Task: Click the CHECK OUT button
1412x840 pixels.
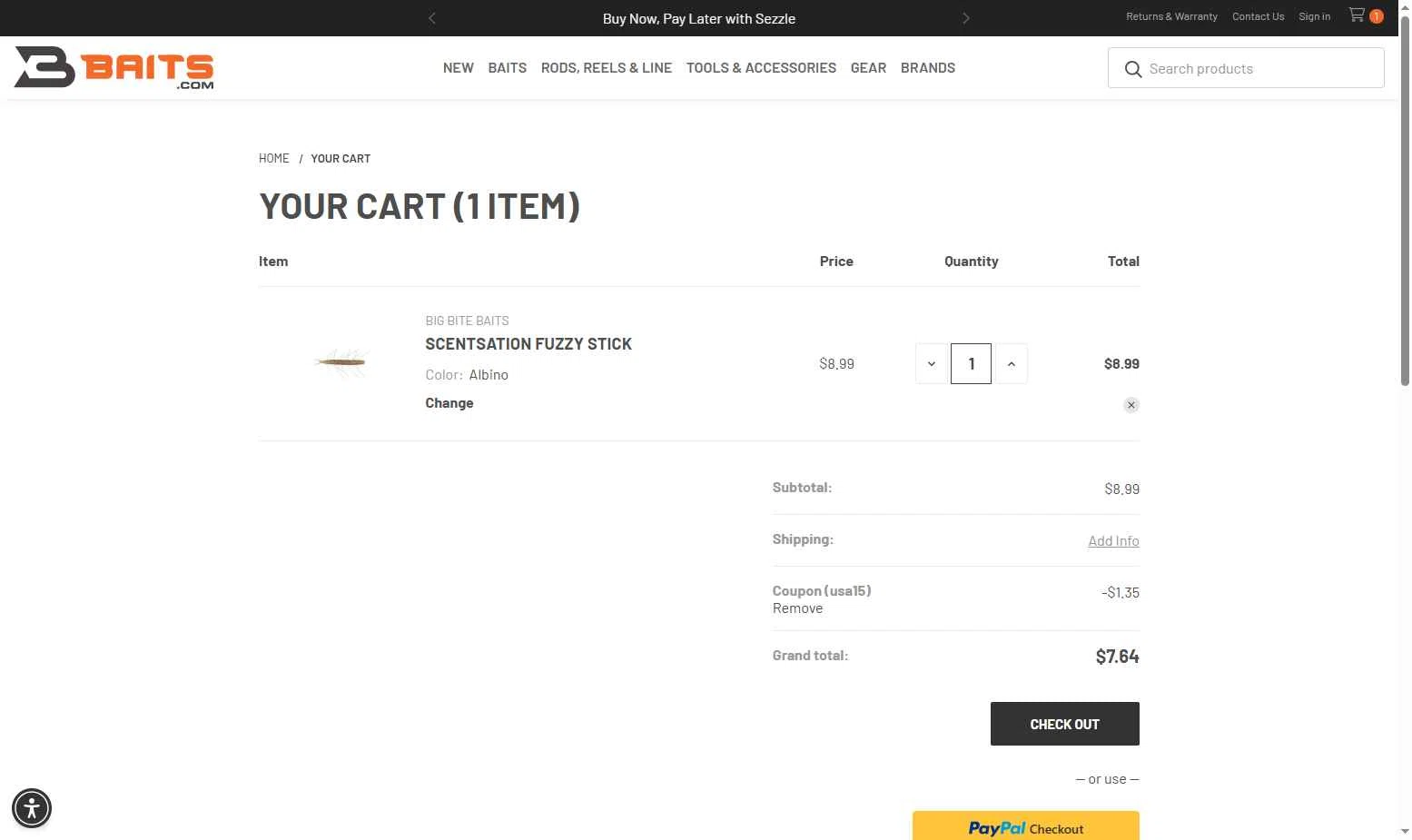Action: pyautogui.click(x=1064, y=724)
